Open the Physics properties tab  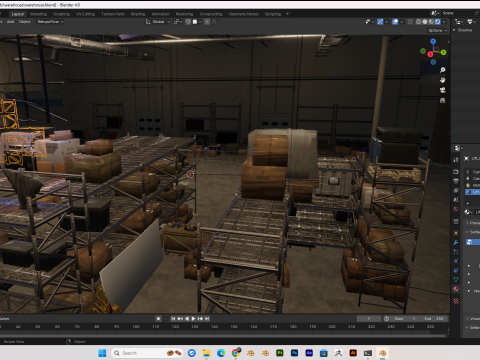[x=456, y=261]
